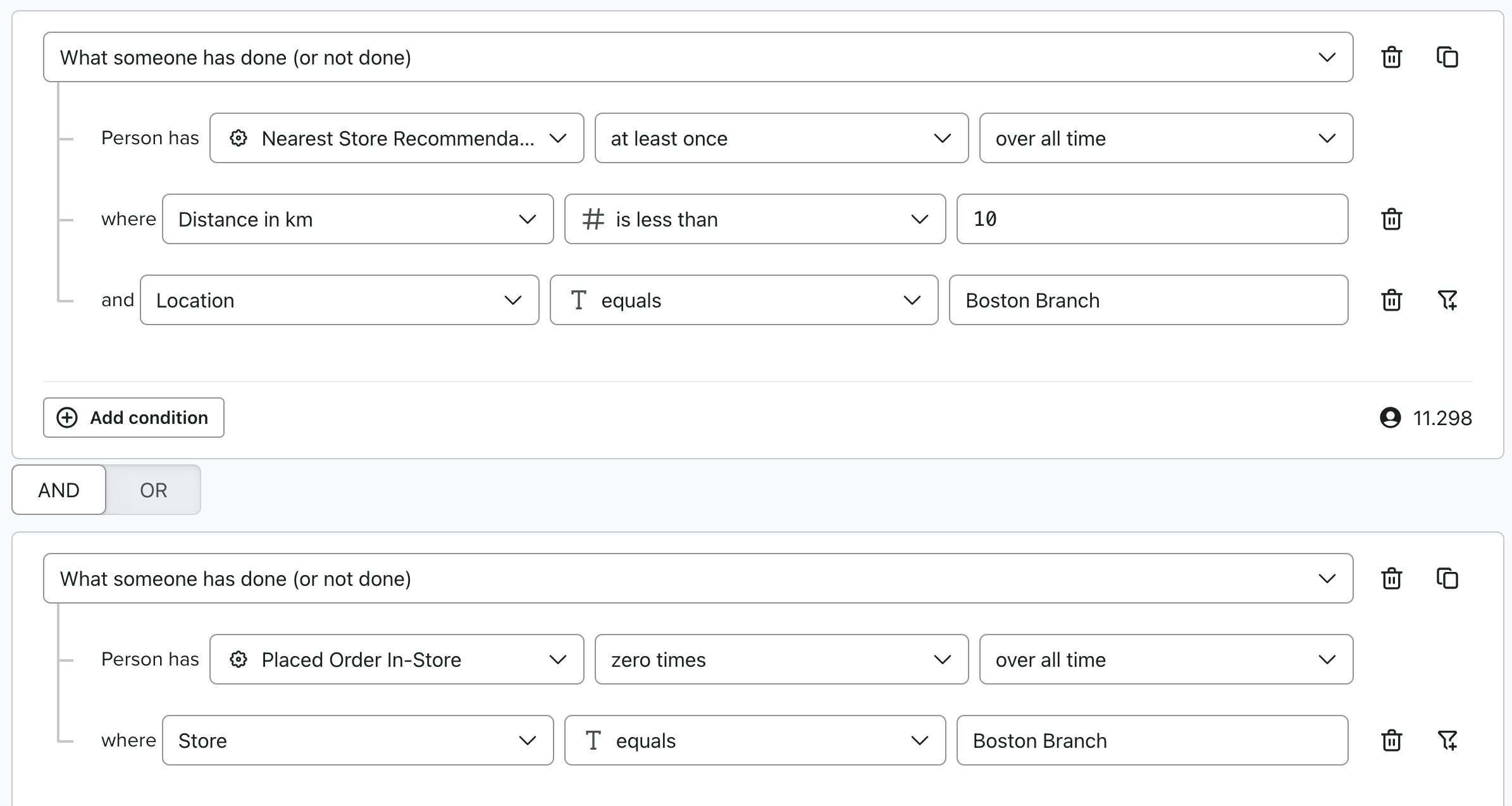
Task: Duplicate the second condition block
Action: (x=1447, y=578)
